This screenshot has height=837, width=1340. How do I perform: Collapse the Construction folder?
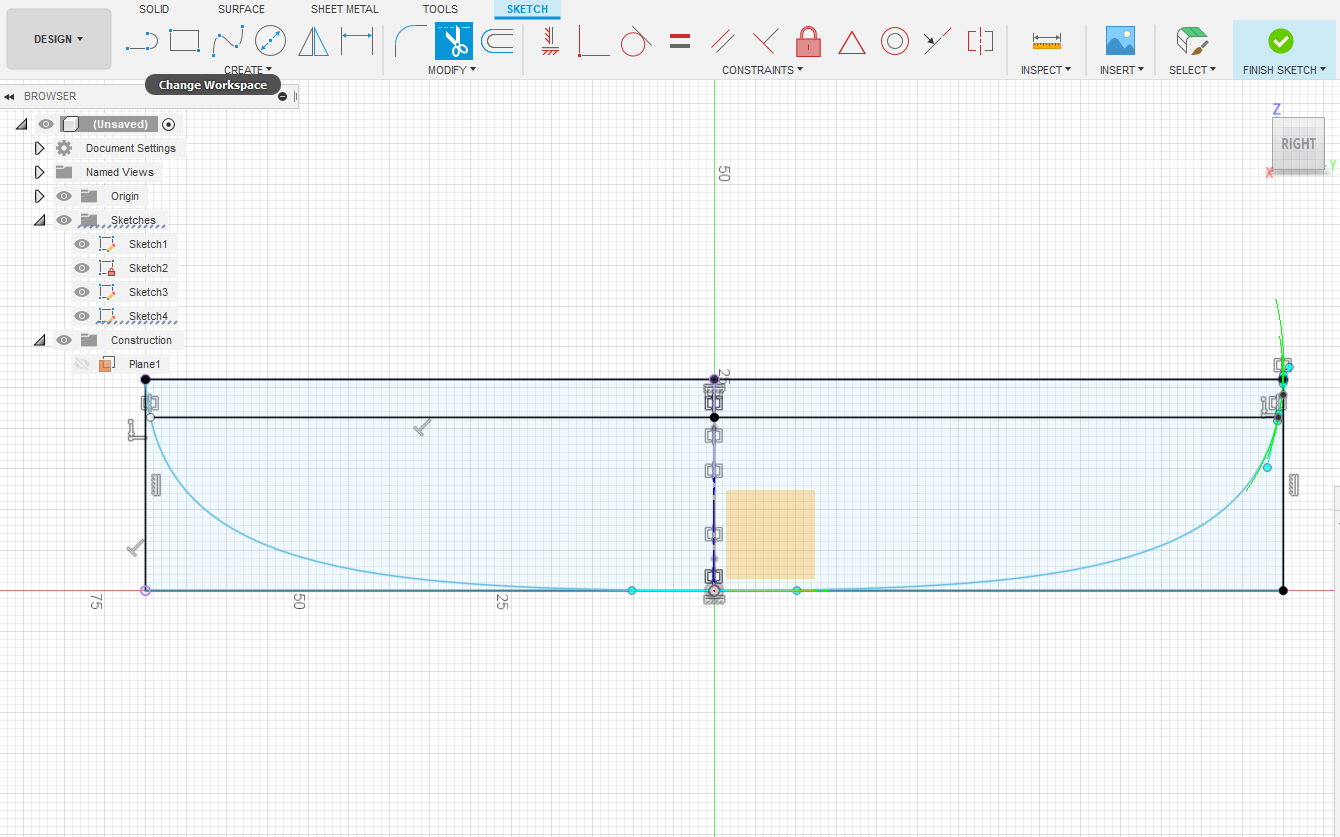pos(39,340)
